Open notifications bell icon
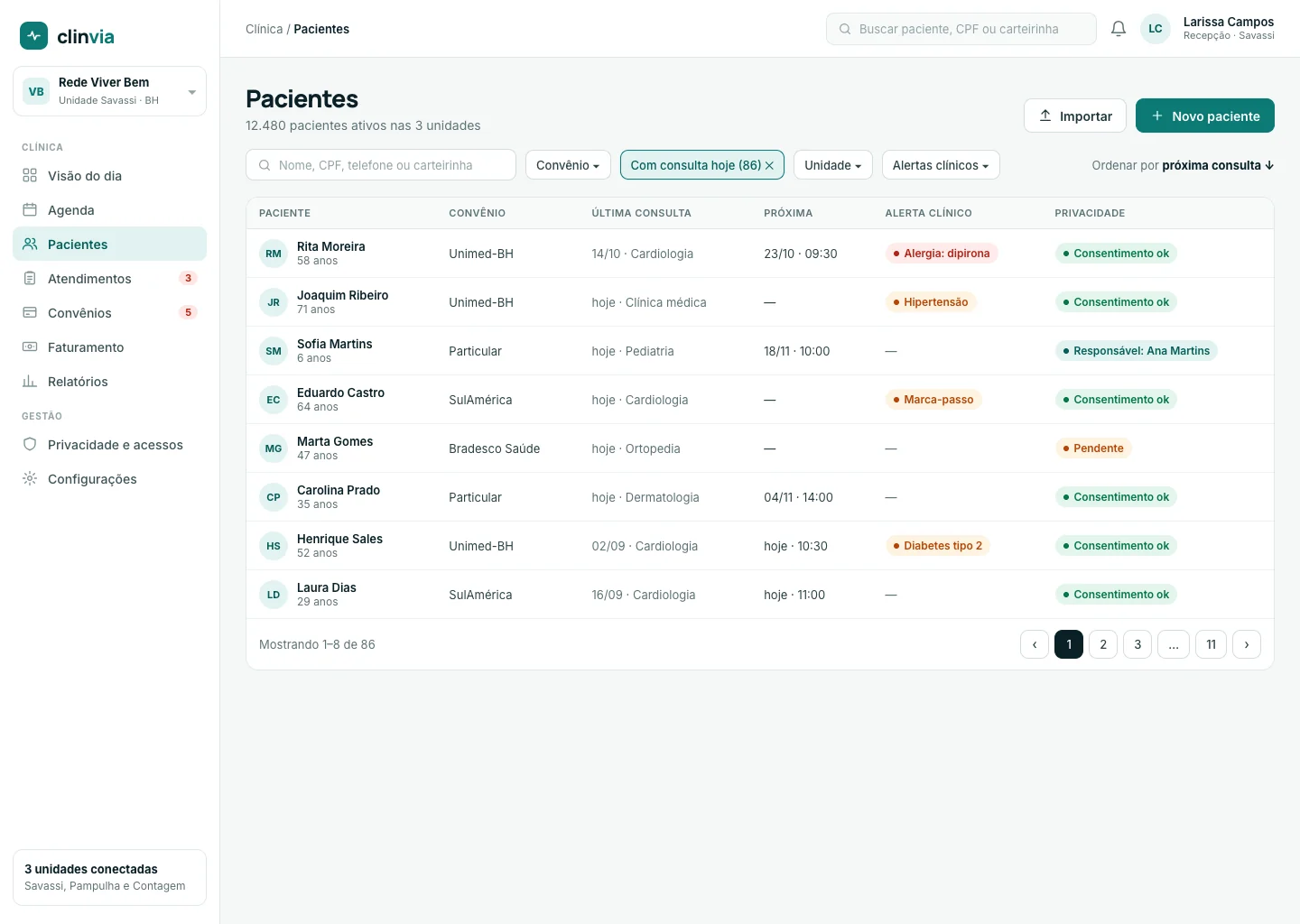This screenshot has height=924, width=1300. coord(1119,29)
